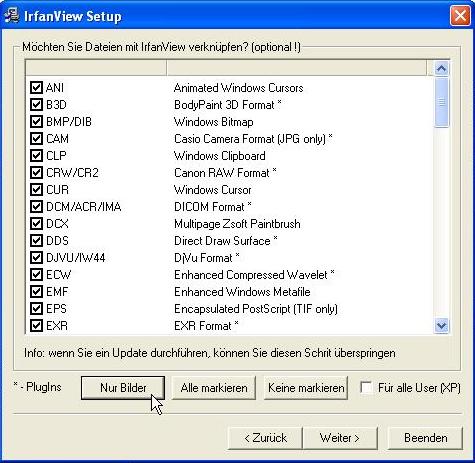Click the first column header of the list
Screen dimensions: 475x463
(96, 68)
